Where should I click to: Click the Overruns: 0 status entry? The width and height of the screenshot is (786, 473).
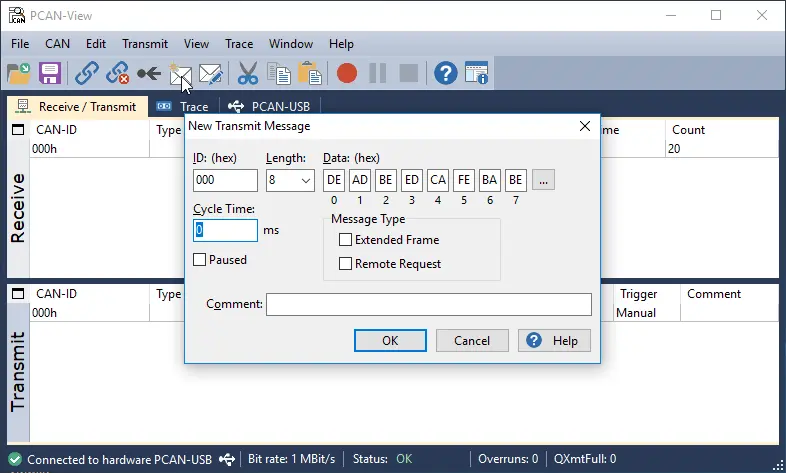[x=508, y=459]
